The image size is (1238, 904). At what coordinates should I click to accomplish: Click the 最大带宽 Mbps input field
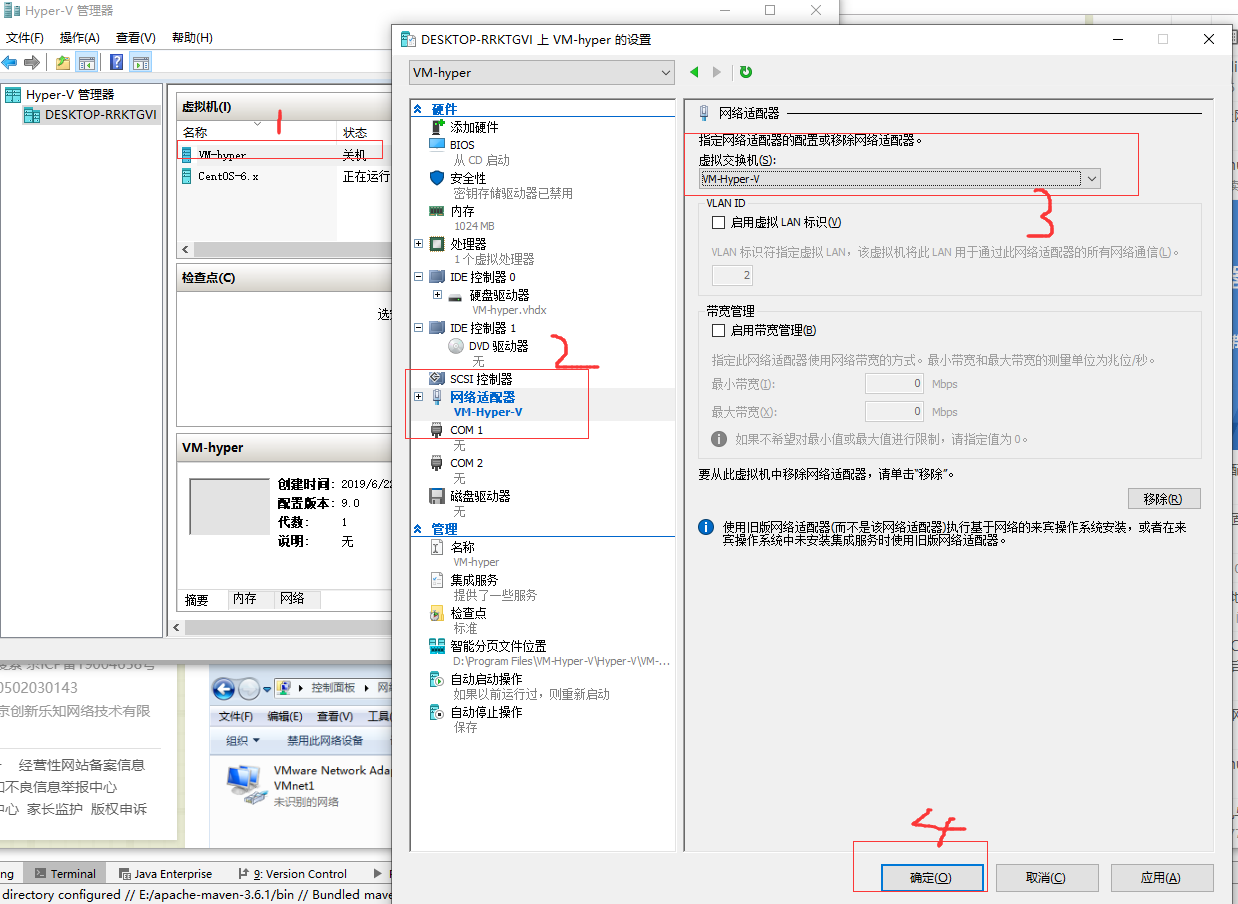(895, 411)
